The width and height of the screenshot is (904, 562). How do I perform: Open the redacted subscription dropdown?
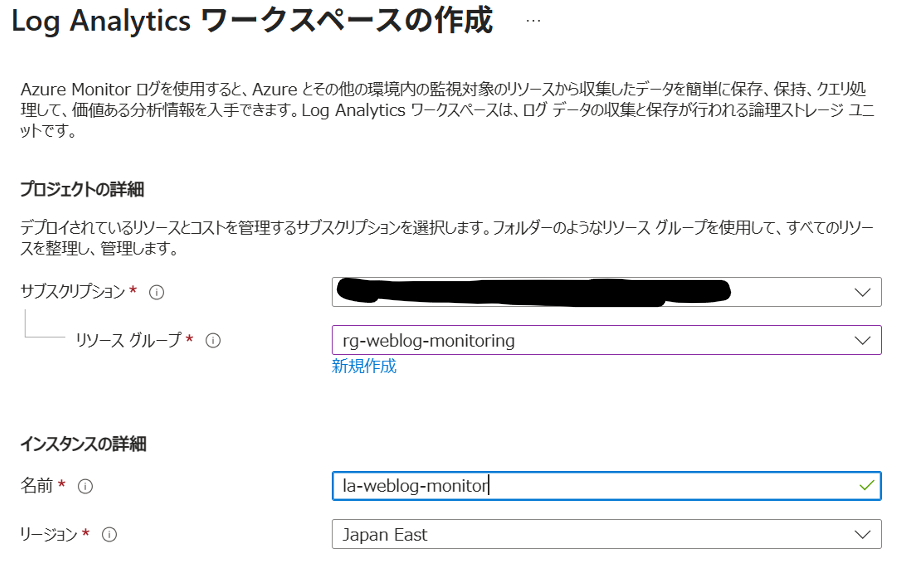click(x=590, y=292)
